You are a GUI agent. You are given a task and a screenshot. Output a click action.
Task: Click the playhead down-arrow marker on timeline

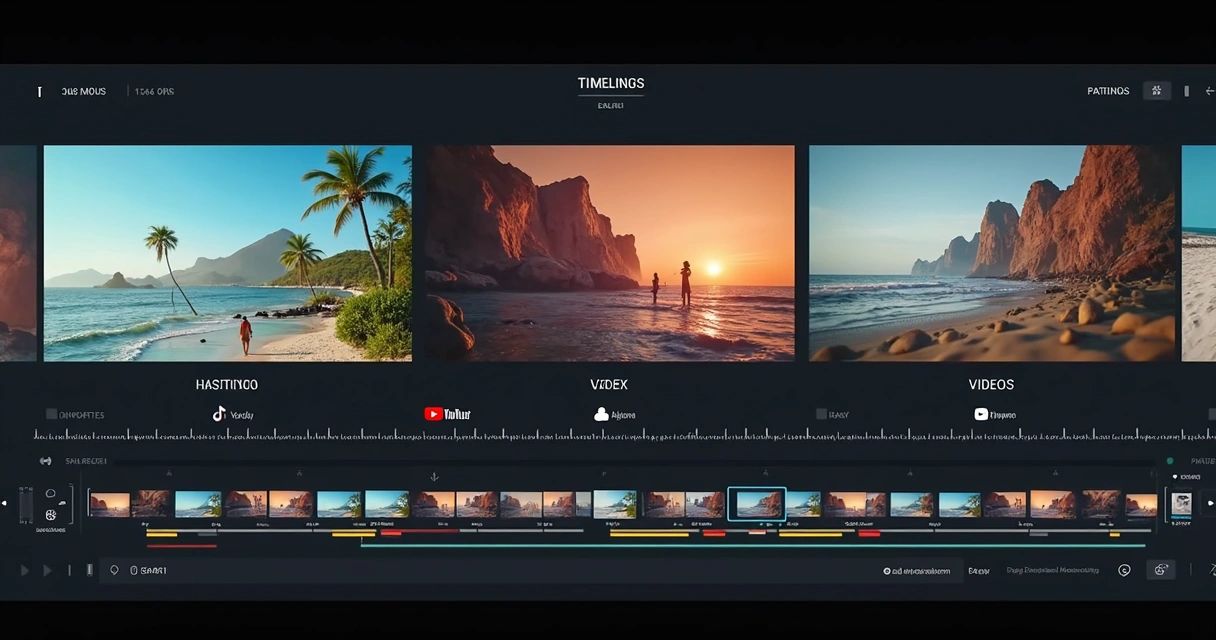pyautogui.click(x=434, y=477)
